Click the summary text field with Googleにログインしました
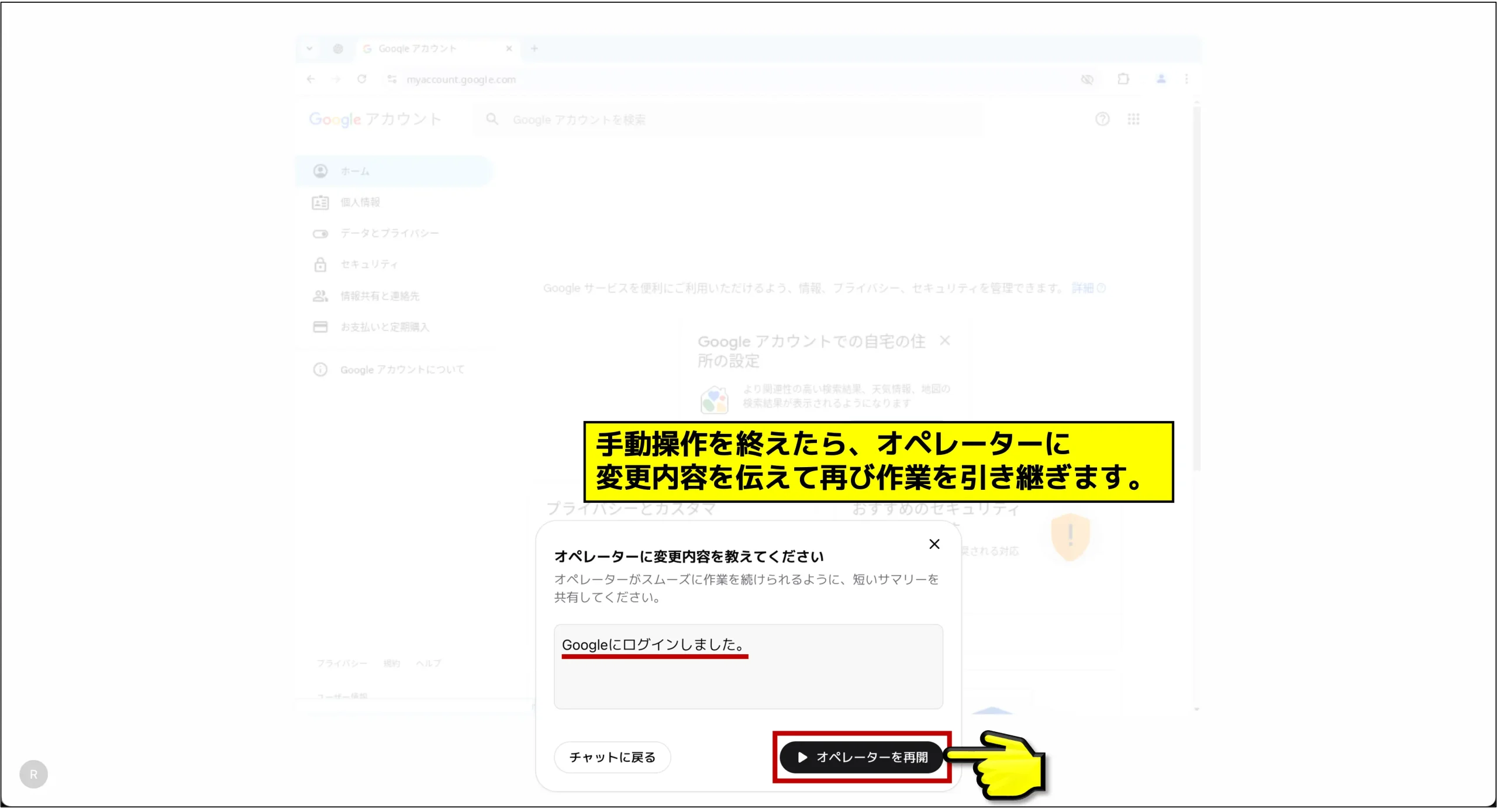 pyautogui.click(x=748, y=666)
